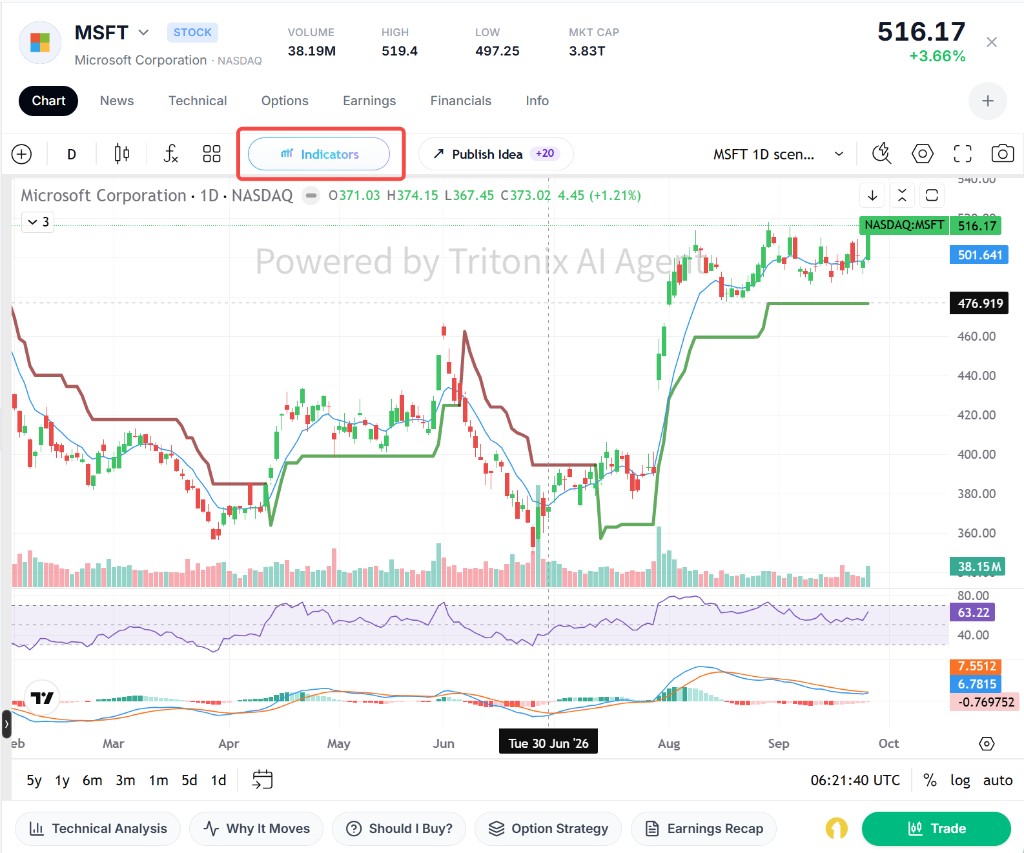Set chart range to 1y
Viewport: 1024px width, 853px height.
(62, 780)
